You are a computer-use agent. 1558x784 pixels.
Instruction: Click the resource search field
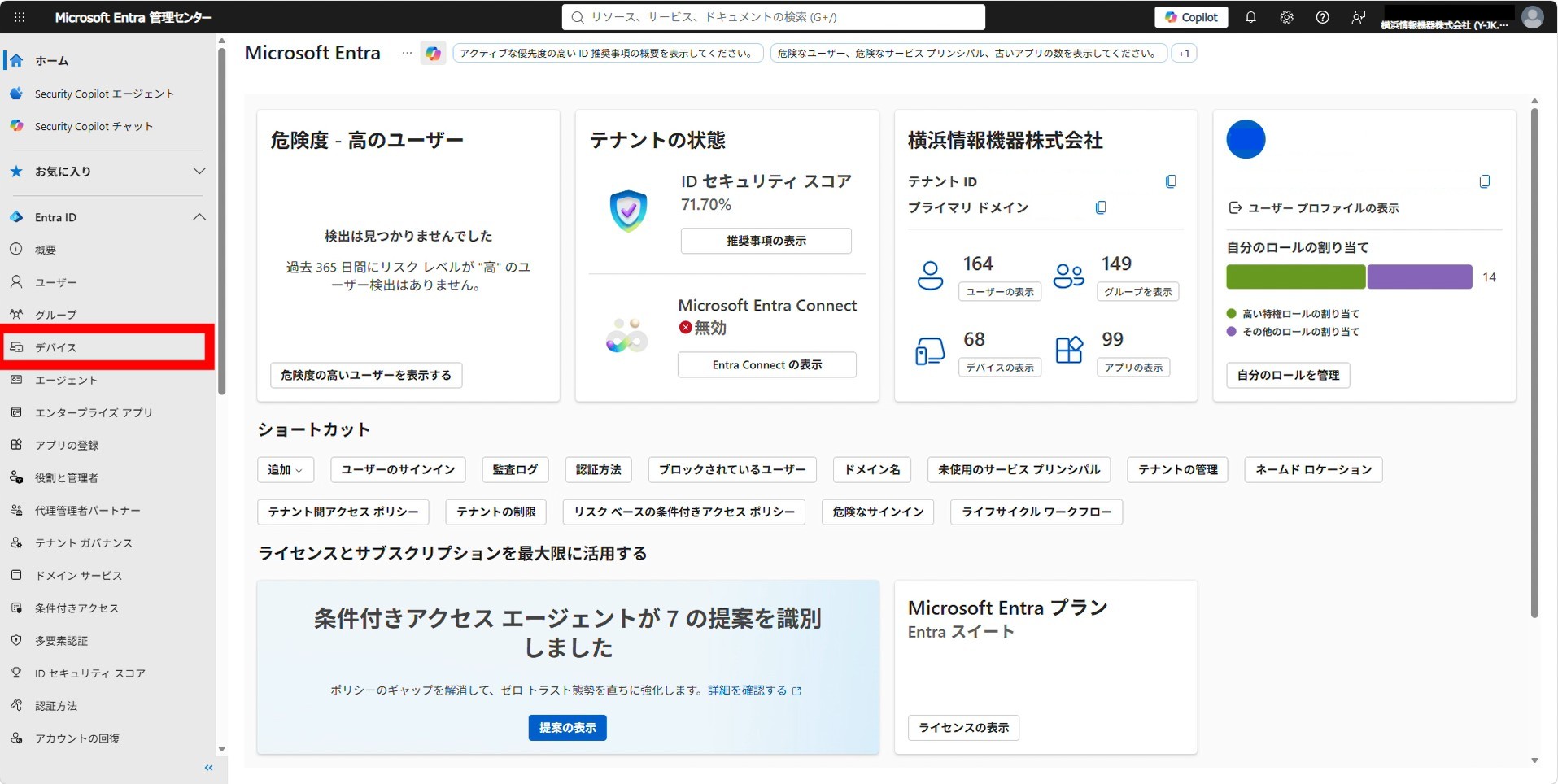773,17
